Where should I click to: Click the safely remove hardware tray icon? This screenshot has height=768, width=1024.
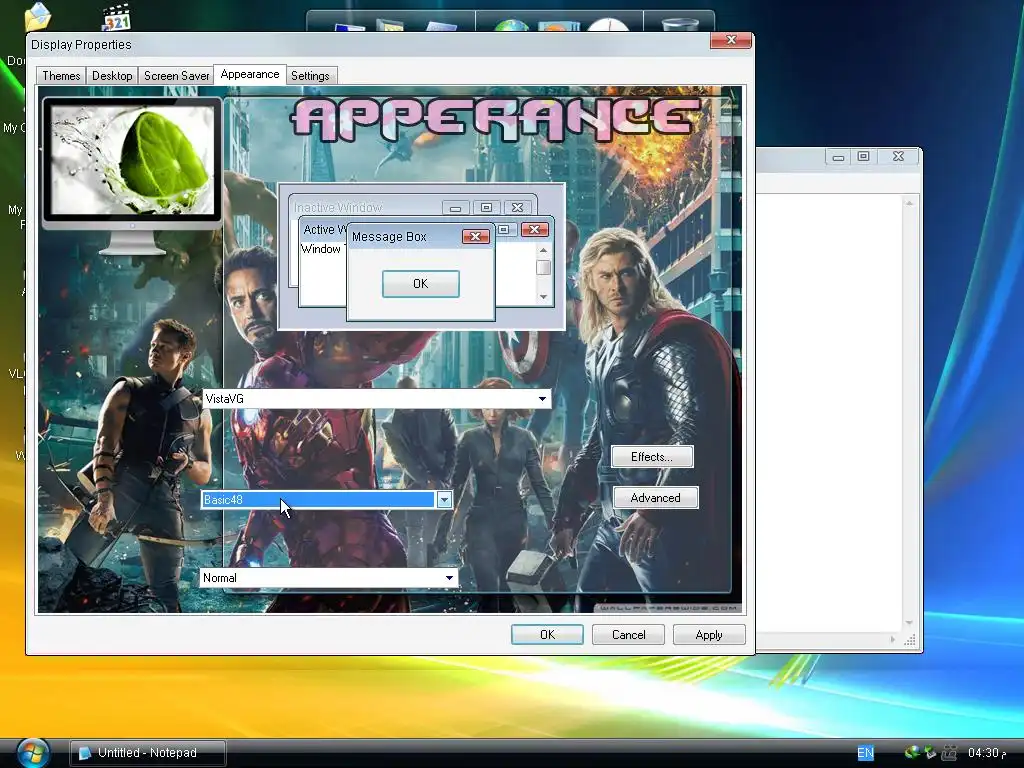(x=930, y=752)
